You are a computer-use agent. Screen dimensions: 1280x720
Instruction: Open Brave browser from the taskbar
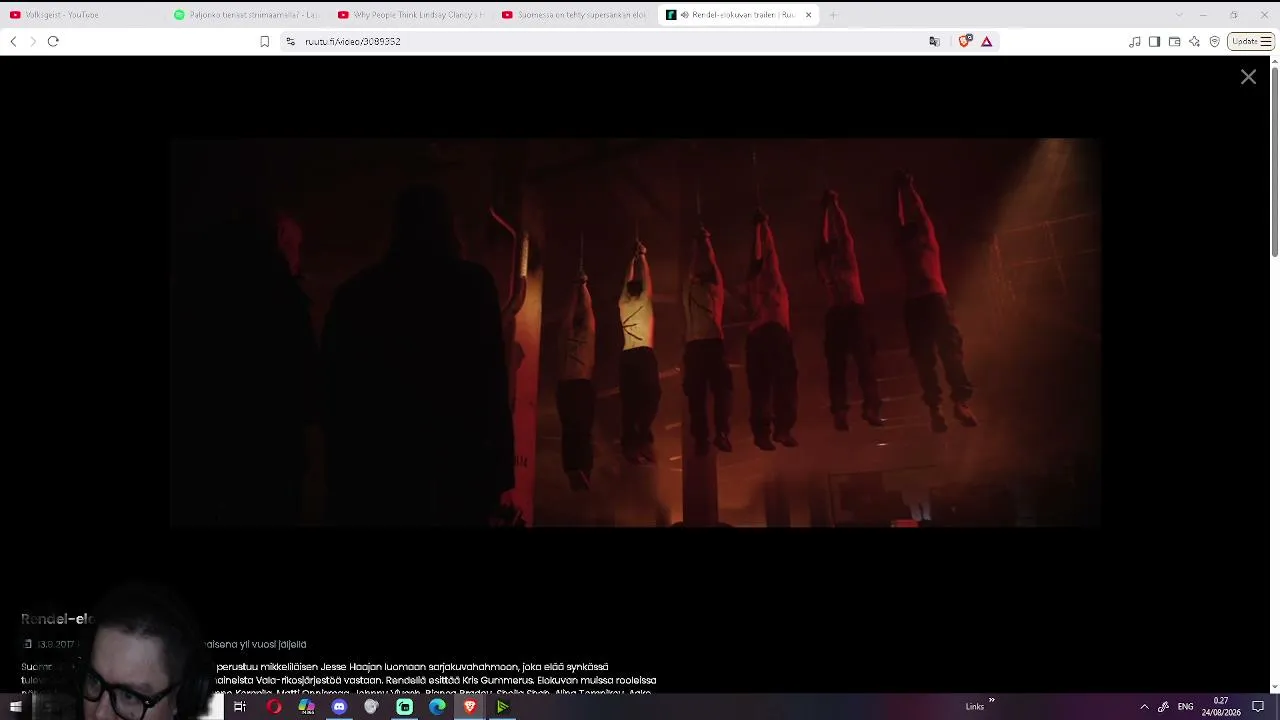click(x=470, y=707)
